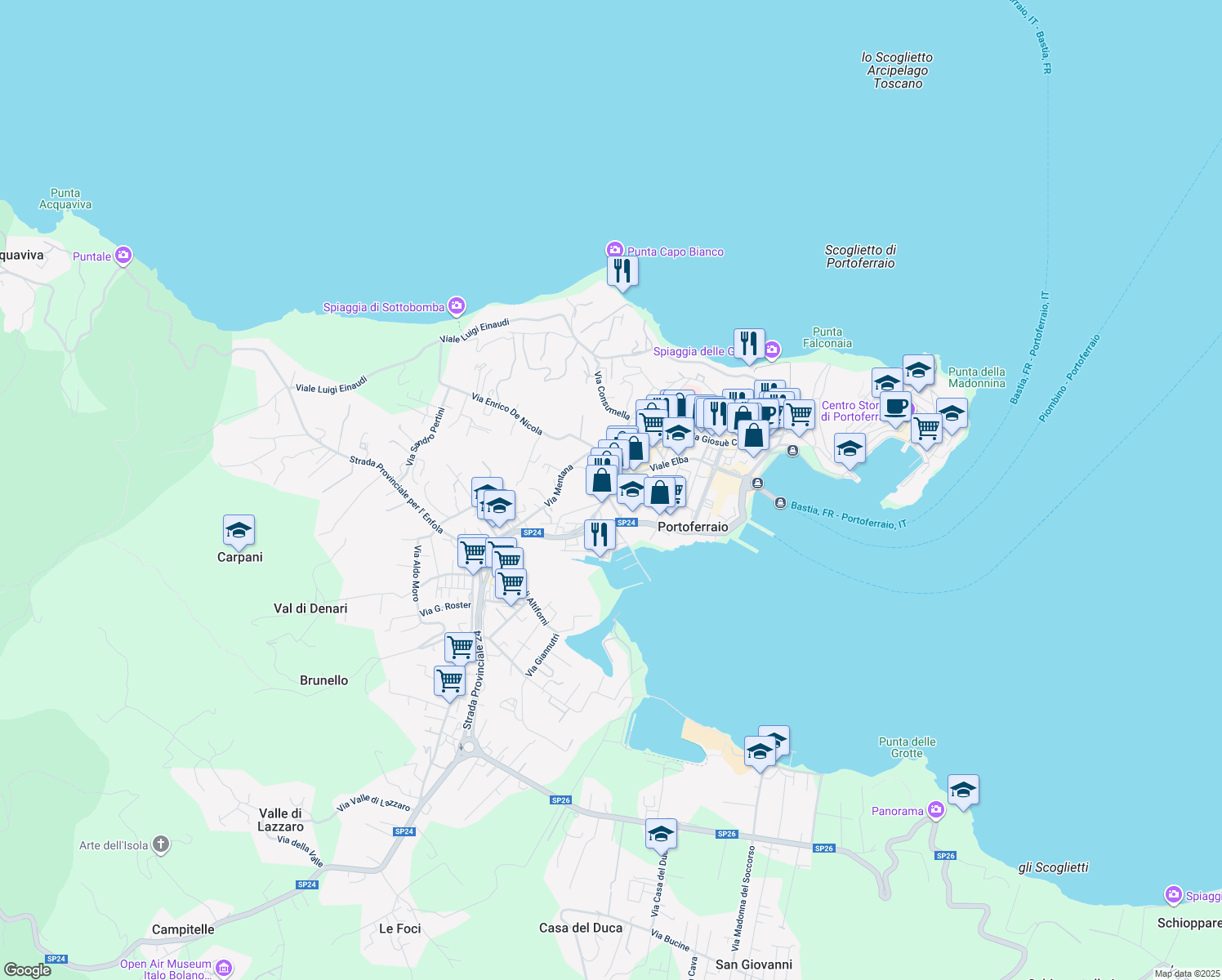
Task: Click the school marker below Punta della Madonnina
Action: click(952, 415)
